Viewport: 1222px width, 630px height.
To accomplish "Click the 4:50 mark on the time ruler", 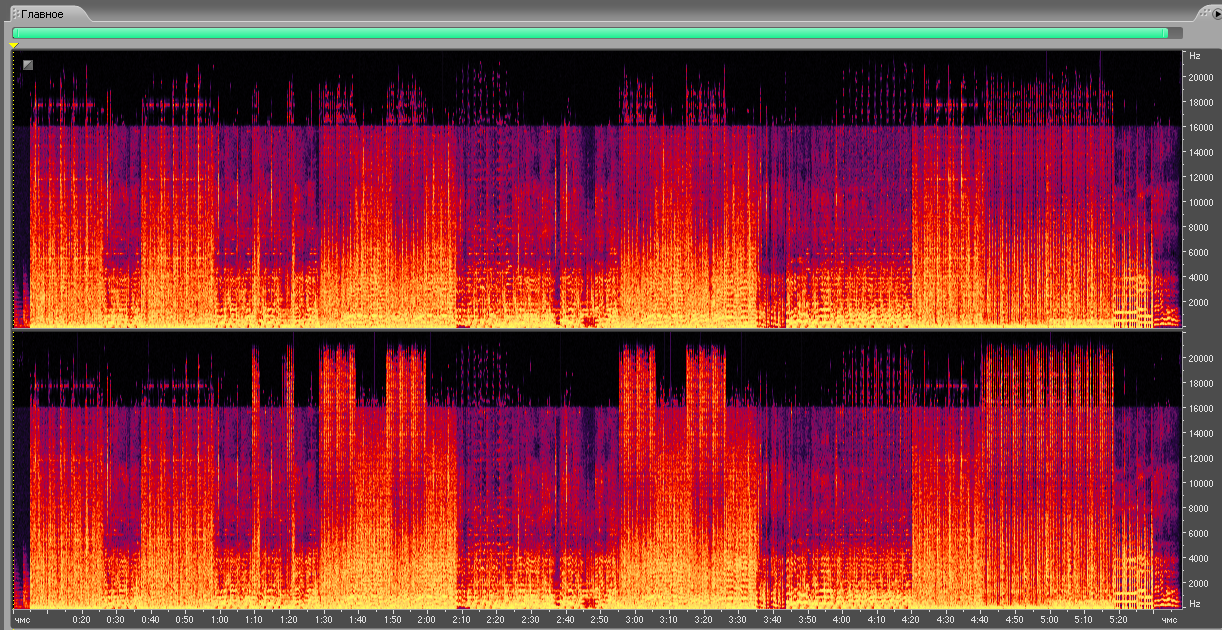I will tap(1014, 620).
